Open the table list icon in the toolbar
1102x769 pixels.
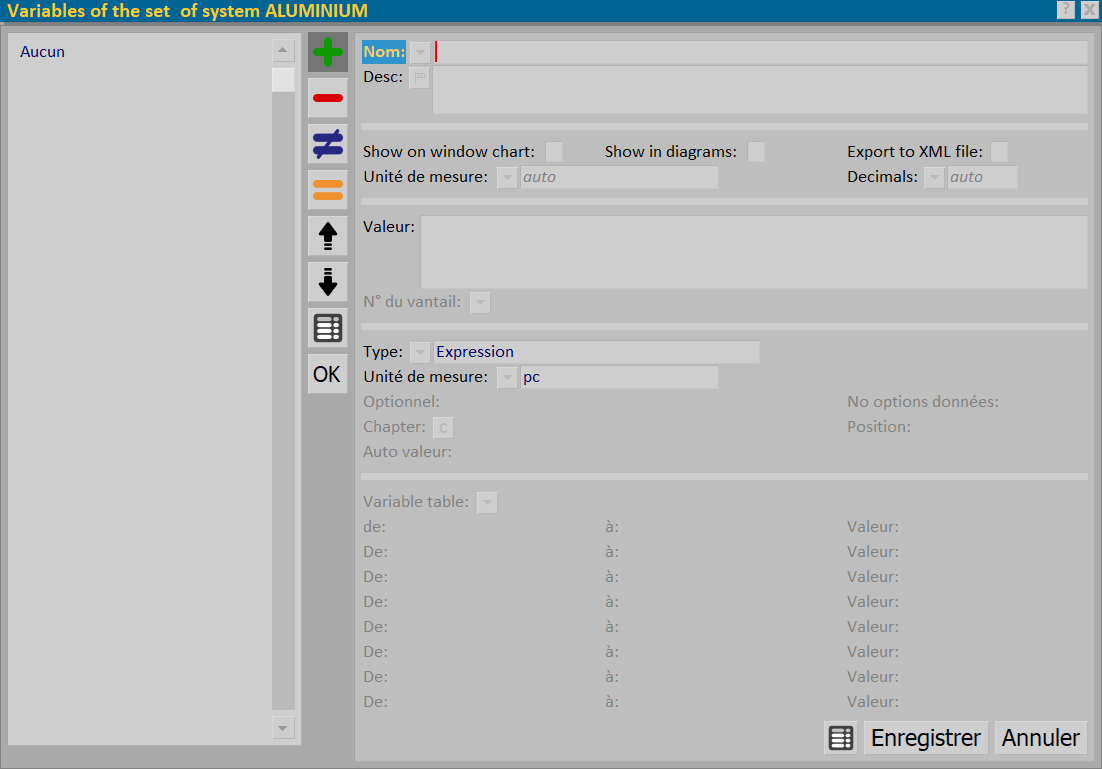pyautogui.click(x=328, y=328)
